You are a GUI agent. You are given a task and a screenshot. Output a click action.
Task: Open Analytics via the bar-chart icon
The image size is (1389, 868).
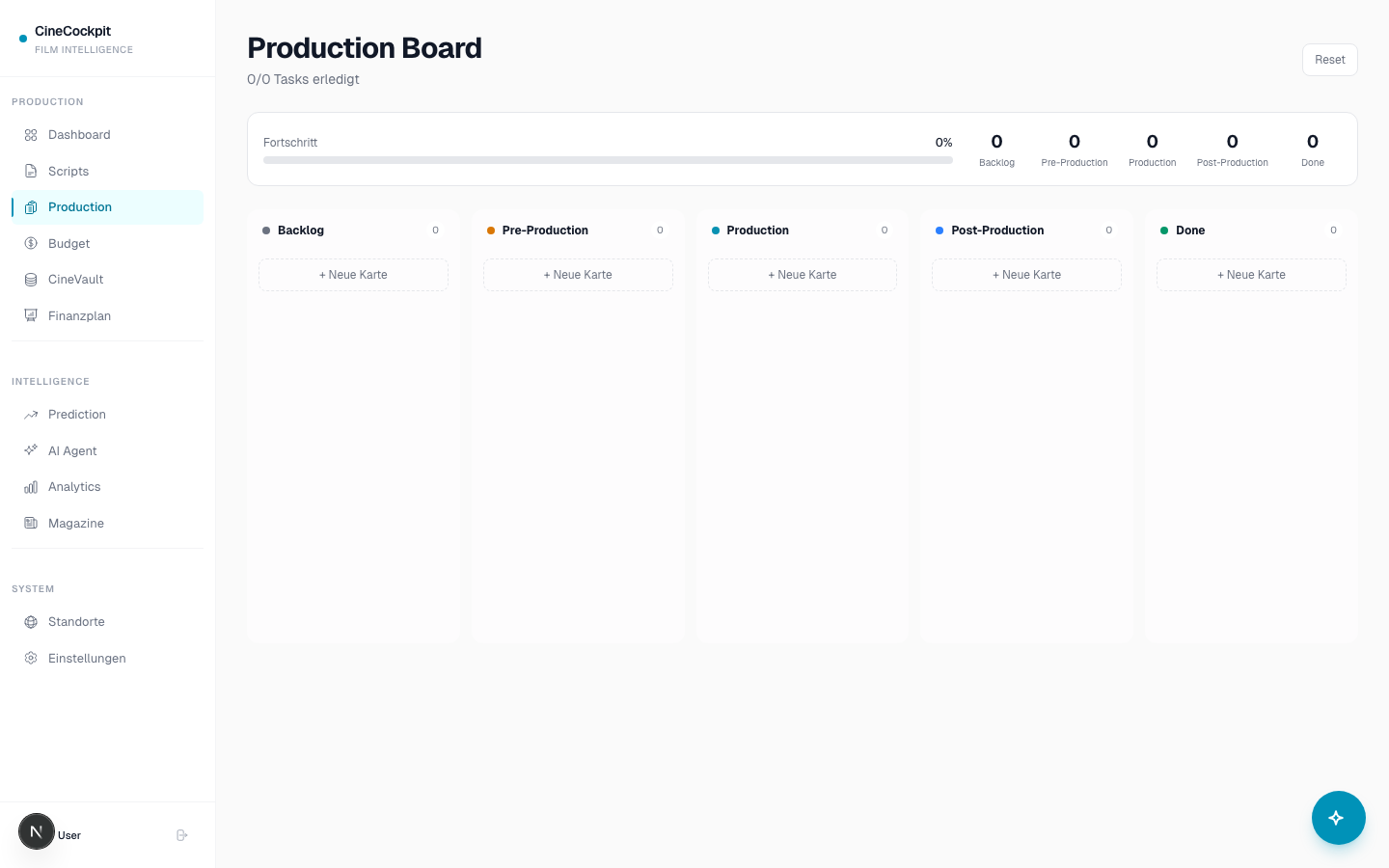click(x=30, y=487)
